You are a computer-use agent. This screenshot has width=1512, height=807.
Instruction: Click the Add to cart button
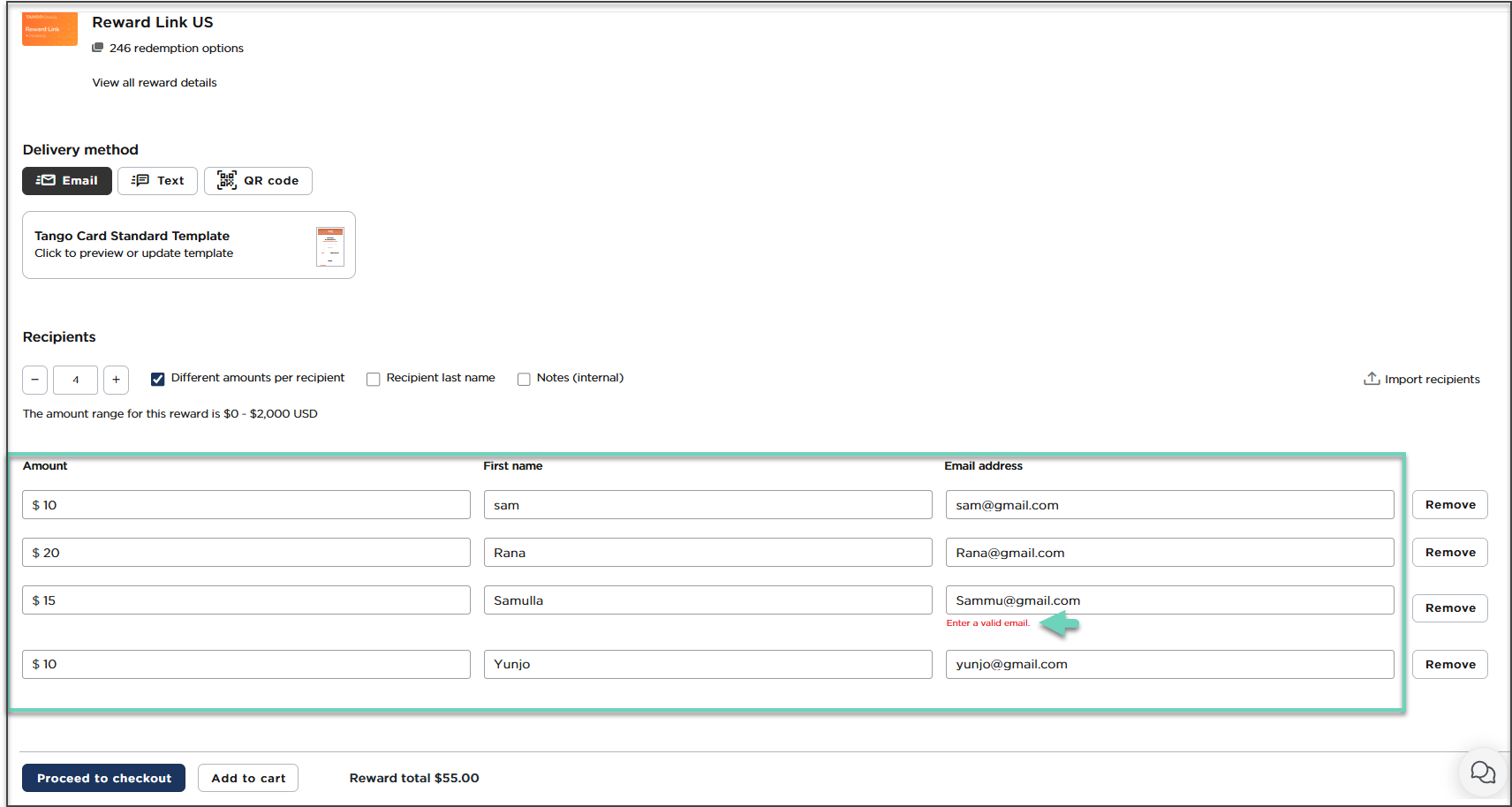tap(248, 778)
